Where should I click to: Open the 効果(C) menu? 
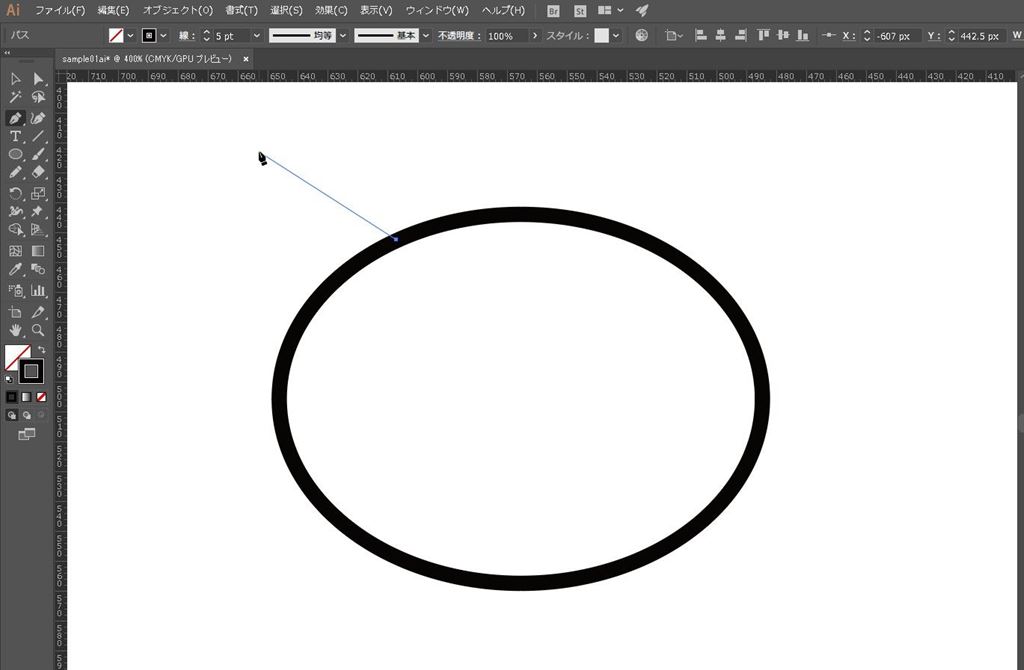331,10
